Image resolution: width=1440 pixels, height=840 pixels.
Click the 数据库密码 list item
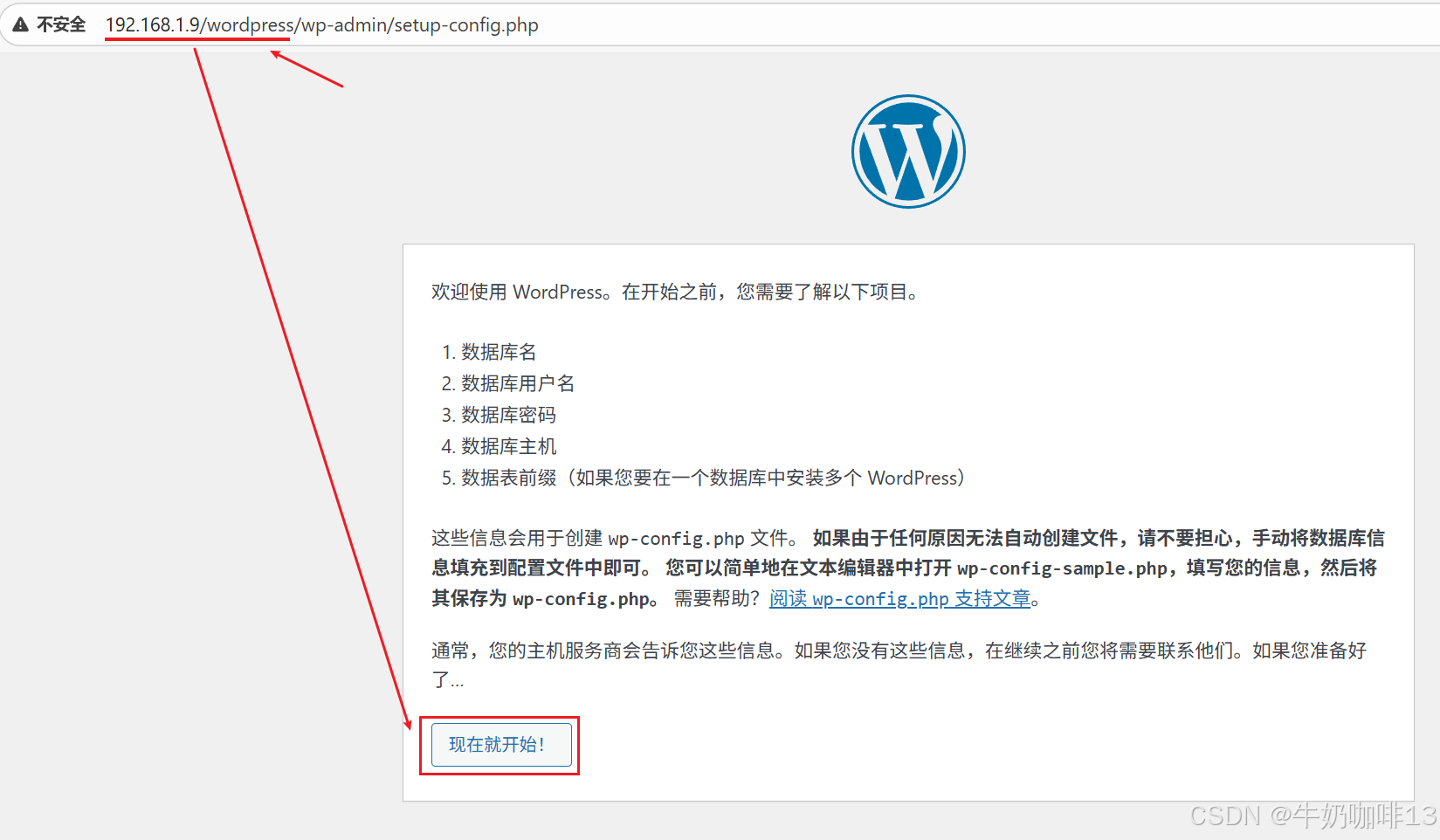coord(508,415)
